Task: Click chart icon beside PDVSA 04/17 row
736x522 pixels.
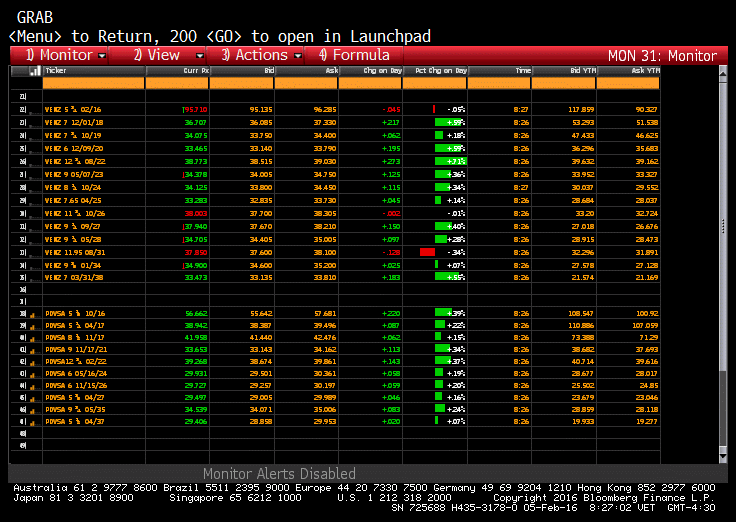Action: [x=32, y=326]
